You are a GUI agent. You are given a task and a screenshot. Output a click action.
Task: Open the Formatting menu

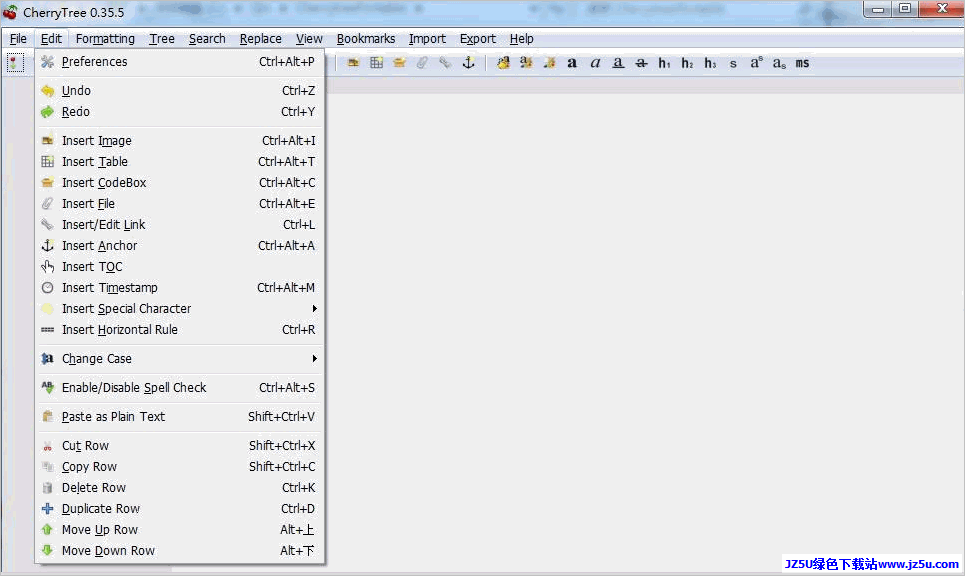(x=105, y=39)
